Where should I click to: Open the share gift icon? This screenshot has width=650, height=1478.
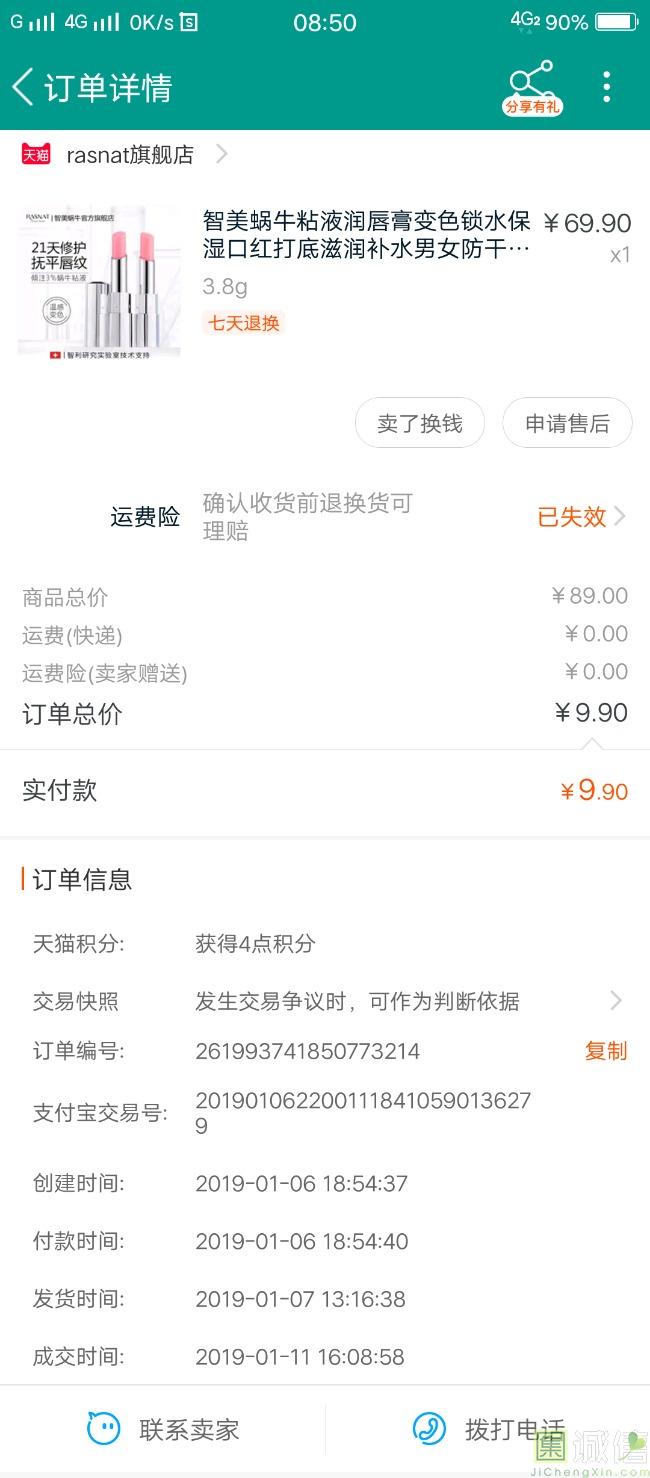coord(531,87)
